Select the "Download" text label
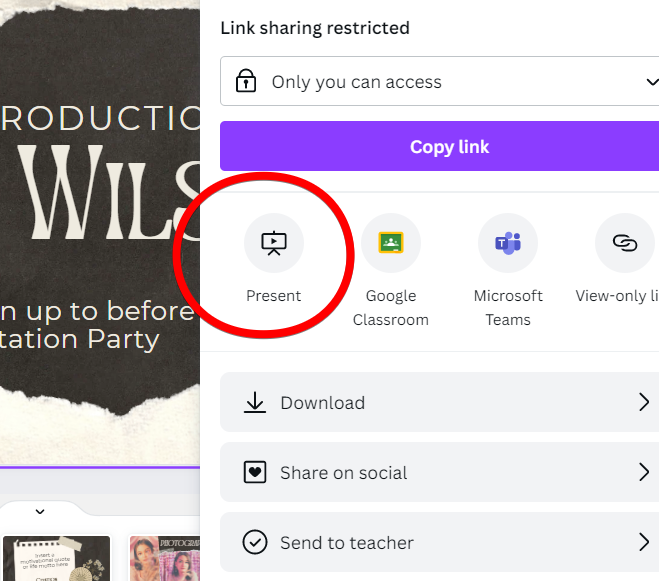The image size is (659, 581). [322, 403]
